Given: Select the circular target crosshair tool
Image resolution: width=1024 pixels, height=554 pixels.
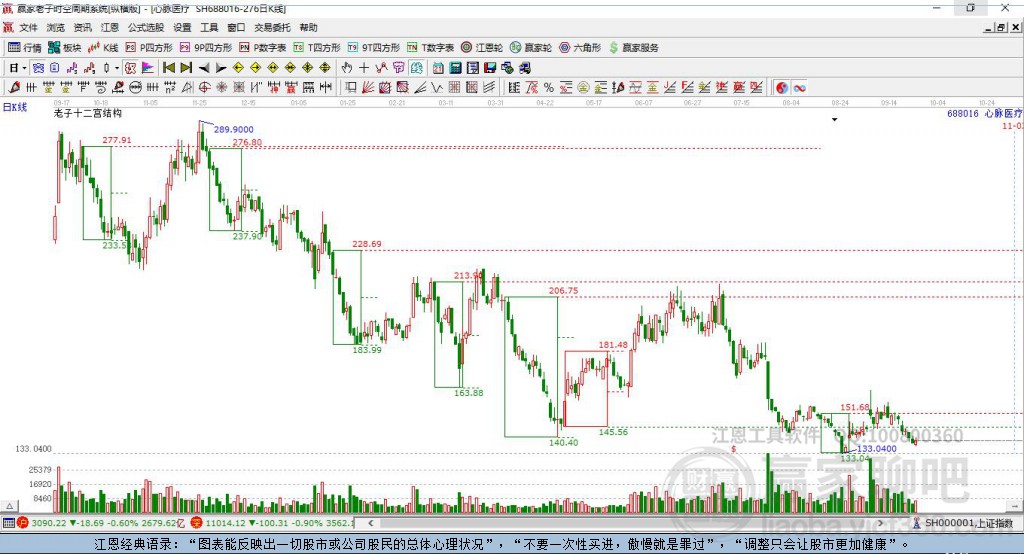Looking at the screenshot, I should [204, 88].
